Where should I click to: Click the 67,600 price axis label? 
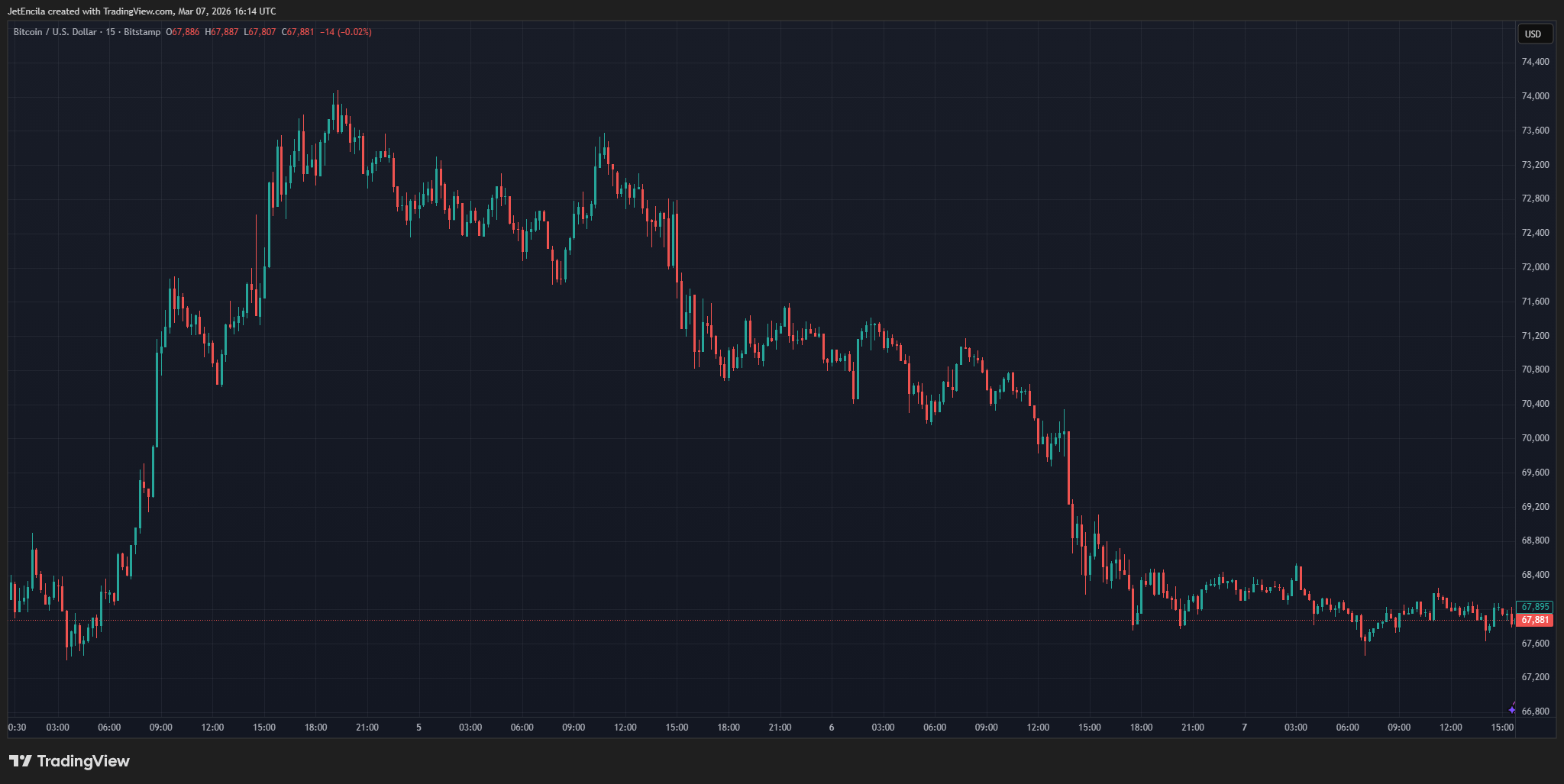click(1535, 644)
